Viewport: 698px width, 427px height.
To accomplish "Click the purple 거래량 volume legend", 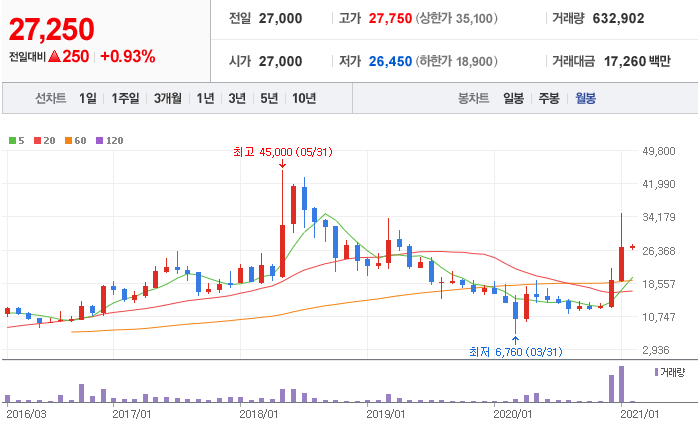I will pyautogui.click(x=670, y=372).
